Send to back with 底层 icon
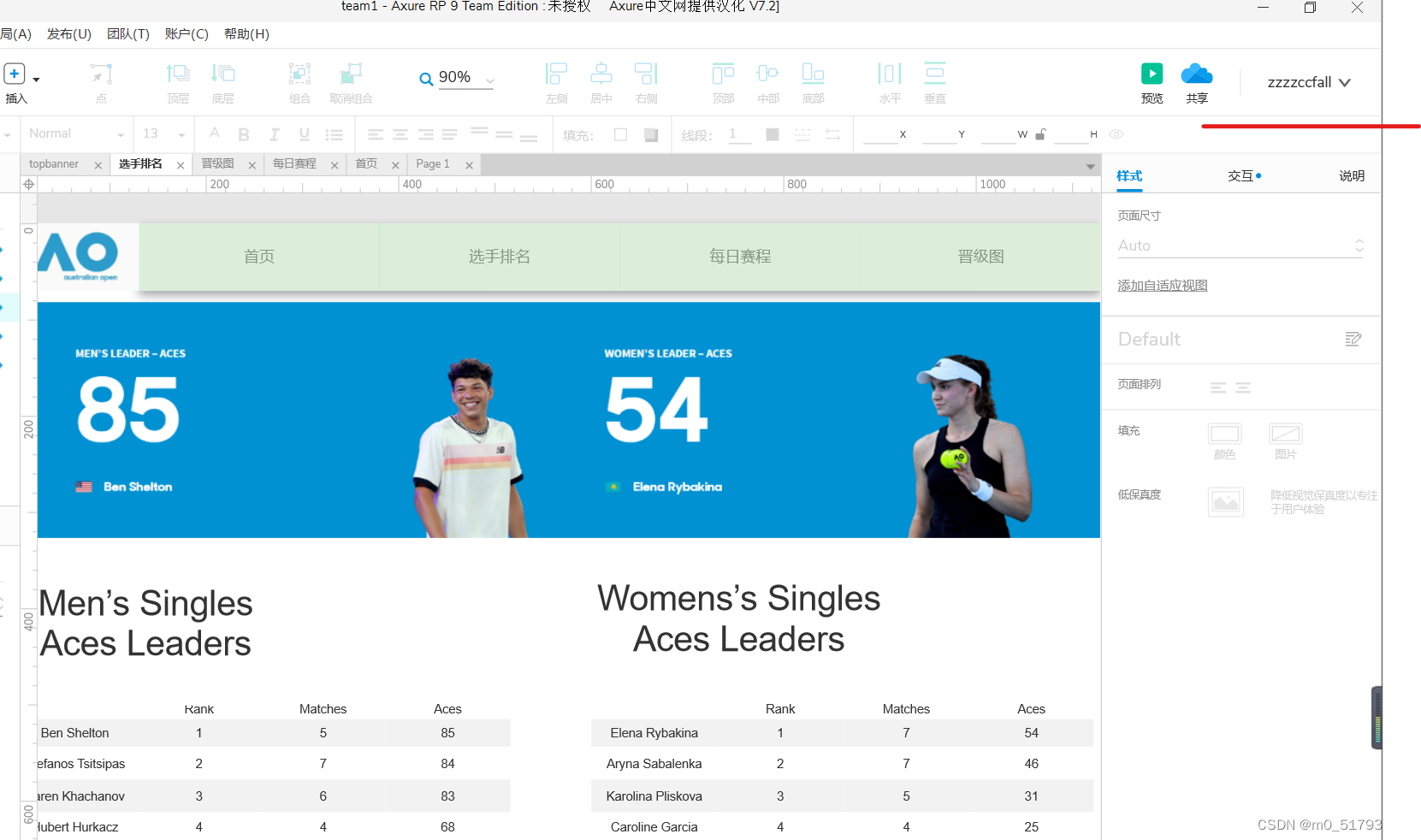This screenshot has width=1421, height=840. coord(223,74)
